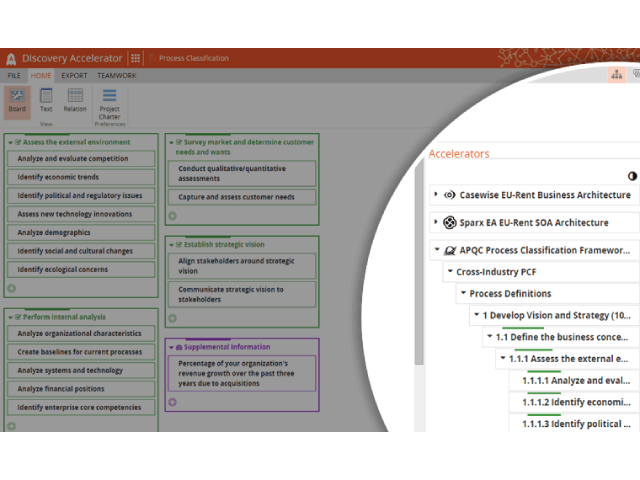
Task: Click the Casewise EU-Rent eye icon
Action: pos(449,195)
